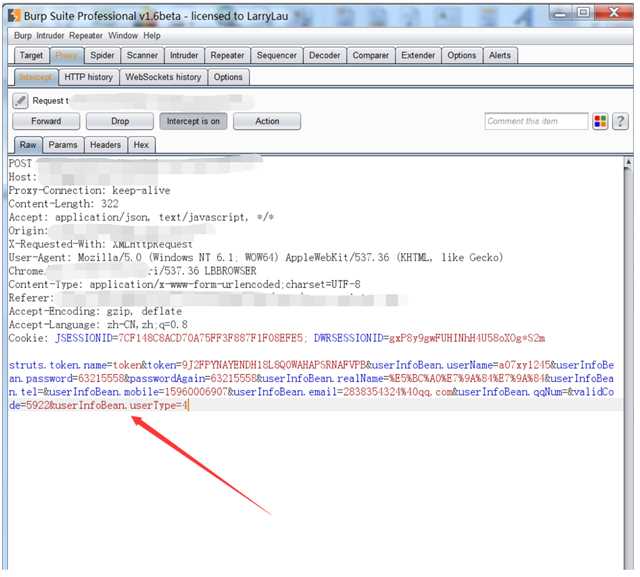Open the WebSockets history sub-tab
640x577 pixels.
pyautogui.click(x=163, y=77)
